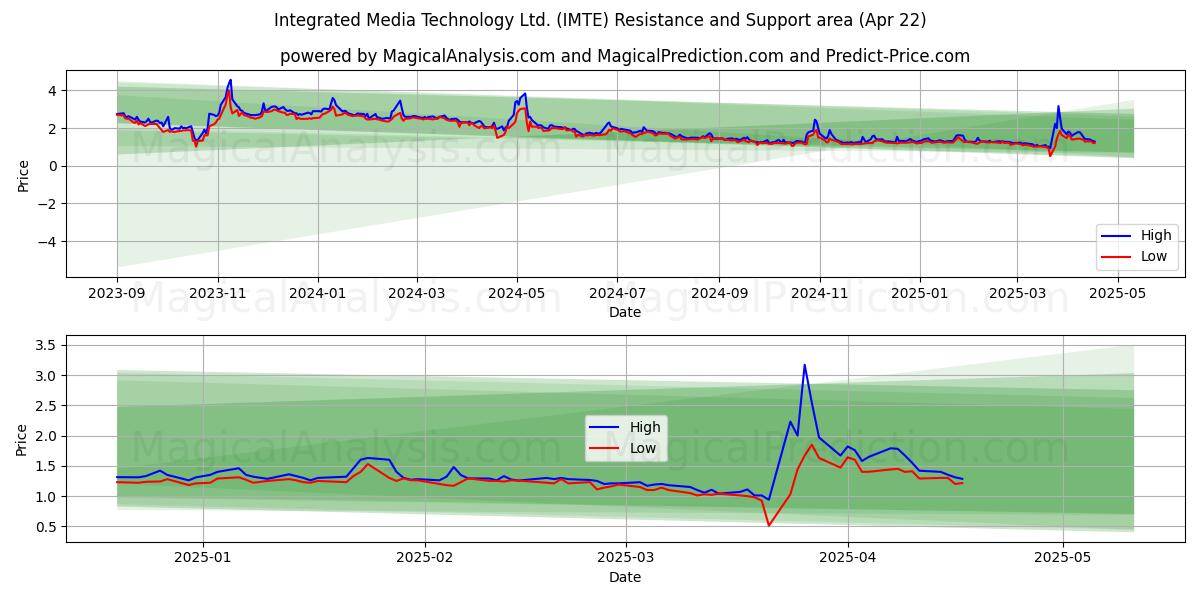Click the 2025-05 tick label on the bottom chart
The width and height of the screenshot is (1200, 600).
click(x=1063, y=559)
